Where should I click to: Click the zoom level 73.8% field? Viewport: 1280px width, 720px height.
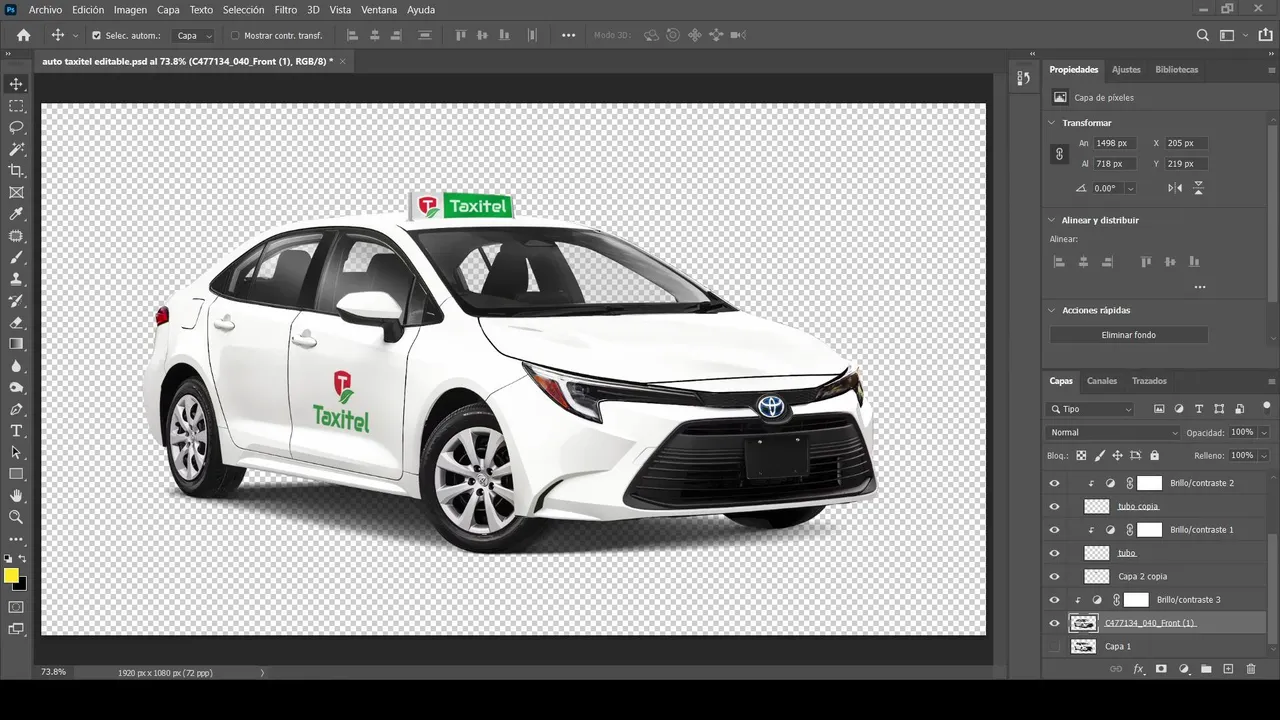53,672
